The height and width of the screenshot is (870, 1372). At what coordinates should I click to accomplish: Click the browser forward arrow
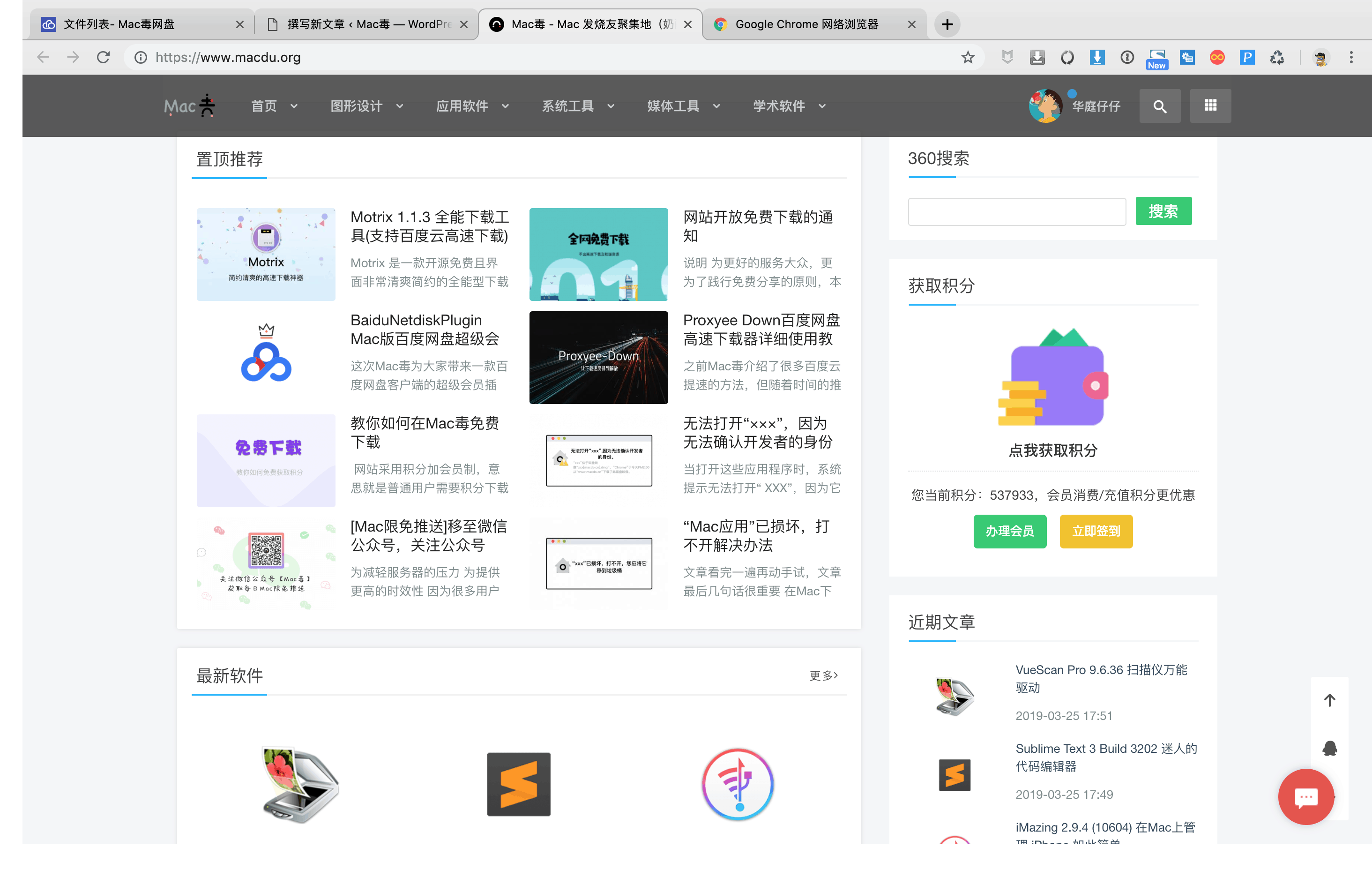[73, 57]
